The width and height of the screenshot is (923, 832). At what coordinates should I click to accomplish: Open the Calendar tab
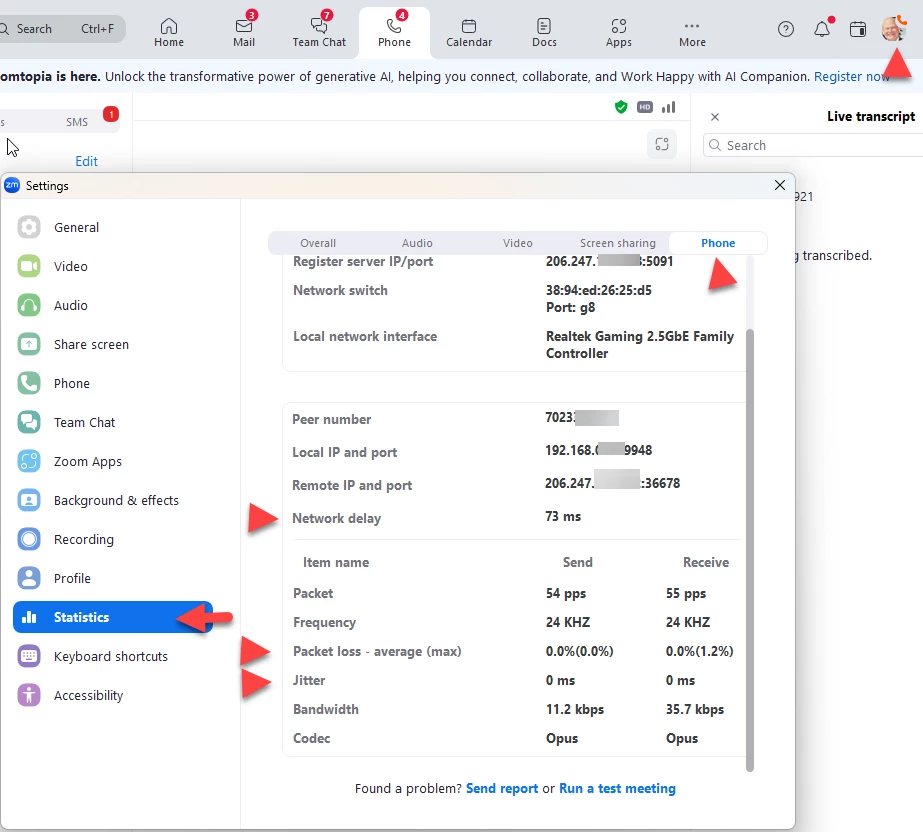[469, 33]
